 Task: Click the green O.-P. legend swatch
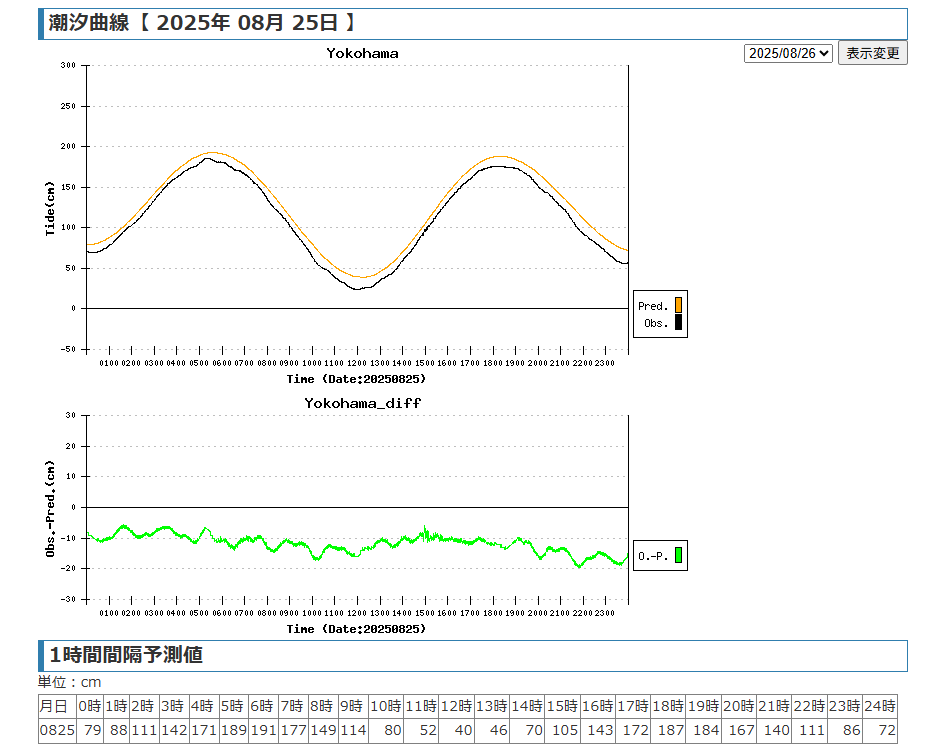678,555
